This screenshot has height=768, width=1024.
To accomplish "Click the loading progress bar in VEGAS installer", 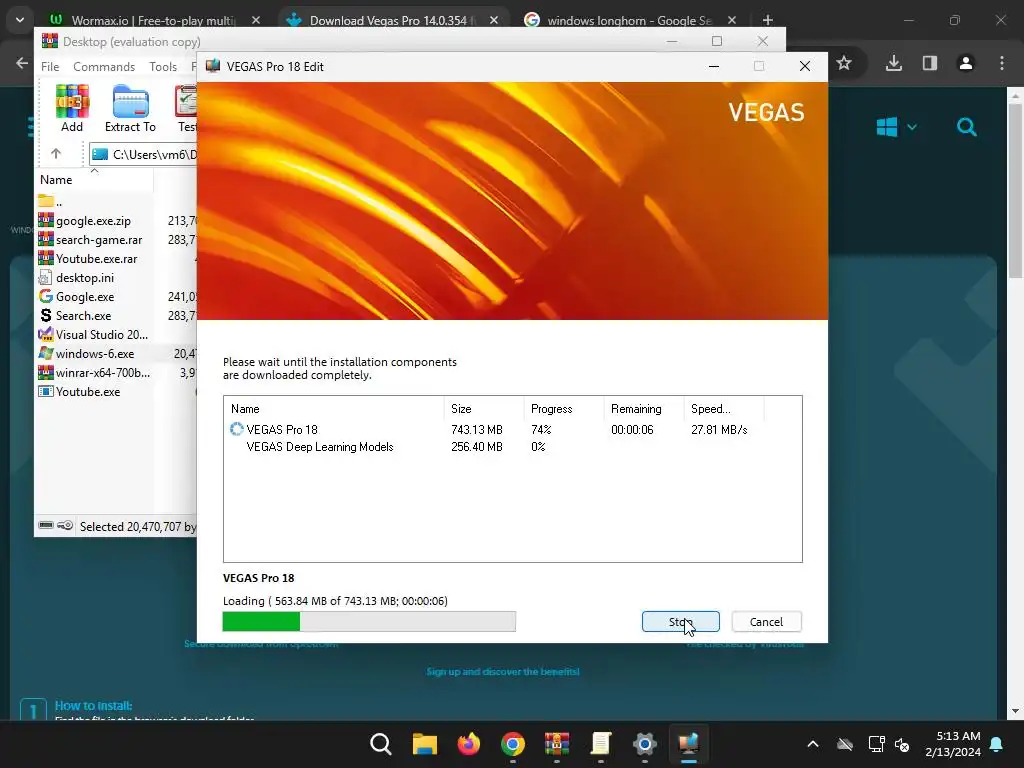I will pos(369,622).
